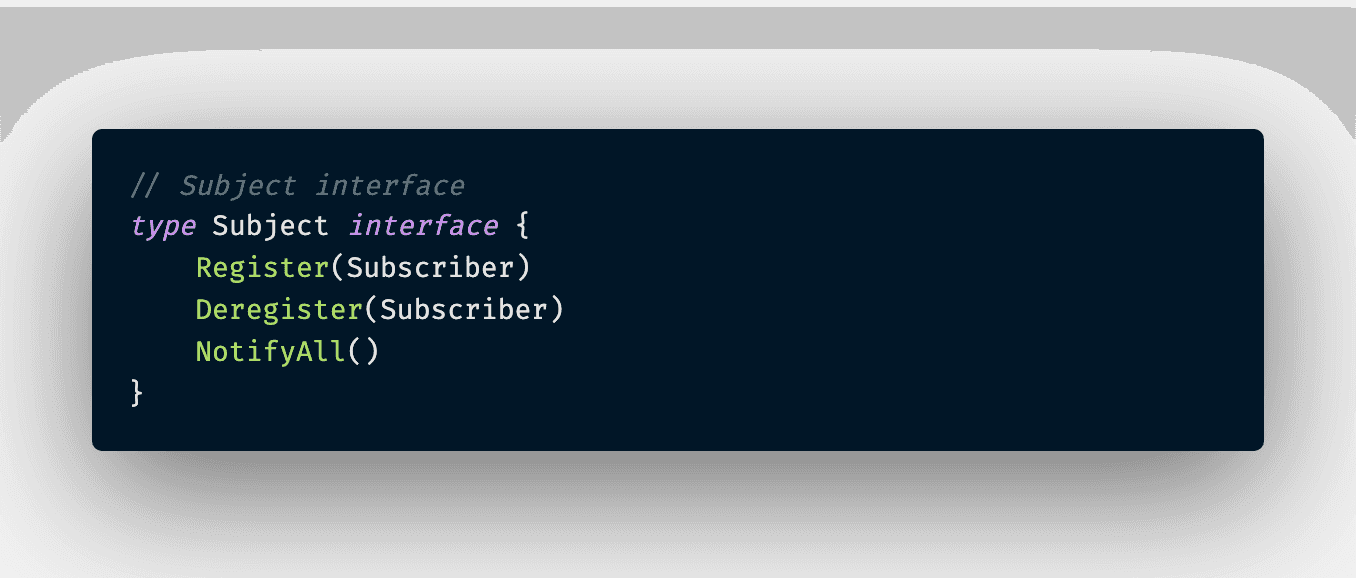Screen dimensions: 1356x578
Task: Click the empty parentheses after NotifyAll
Action: click(x=364, y=352)
